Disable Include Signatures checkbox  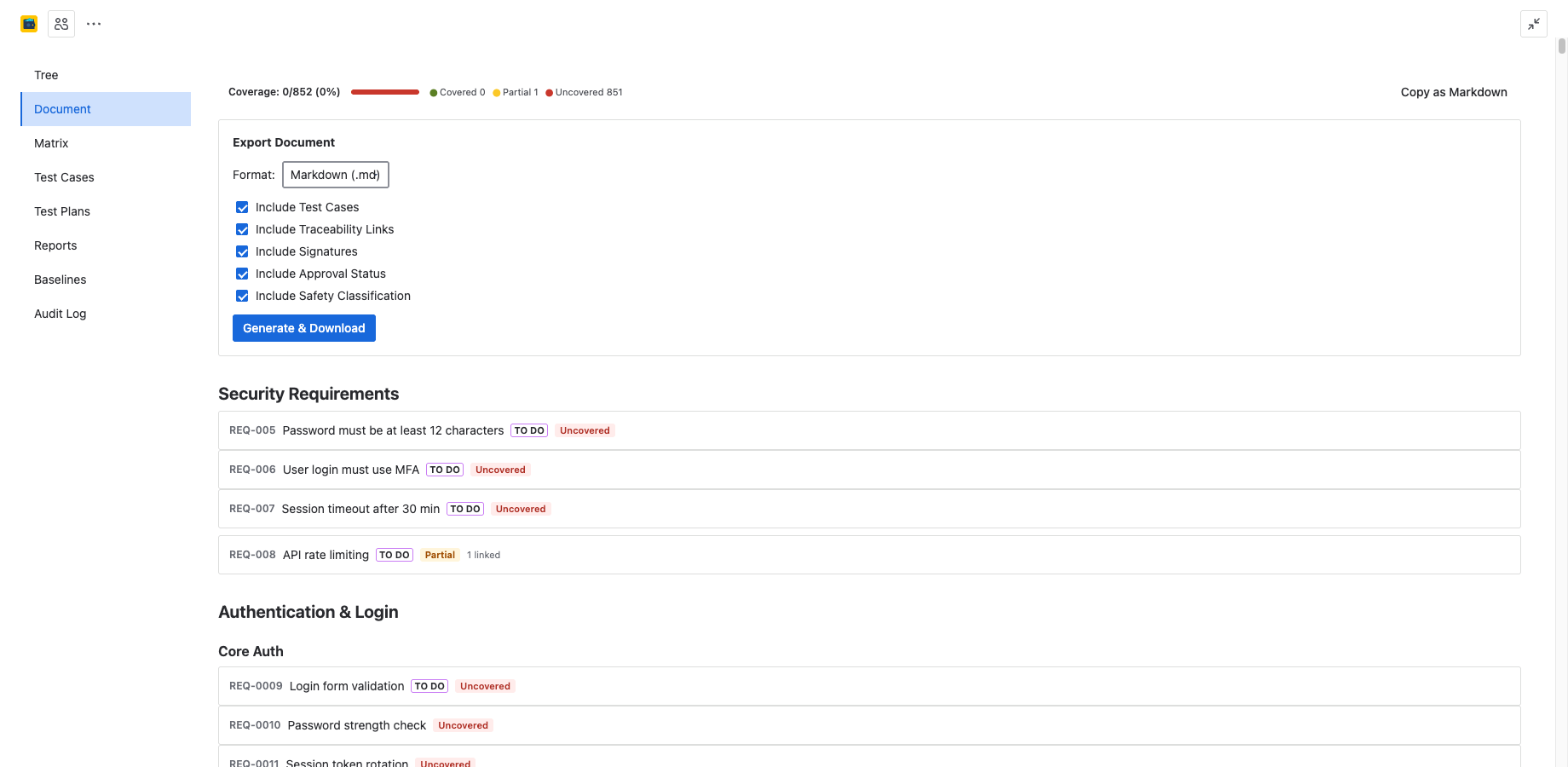(x=242, y=251)
